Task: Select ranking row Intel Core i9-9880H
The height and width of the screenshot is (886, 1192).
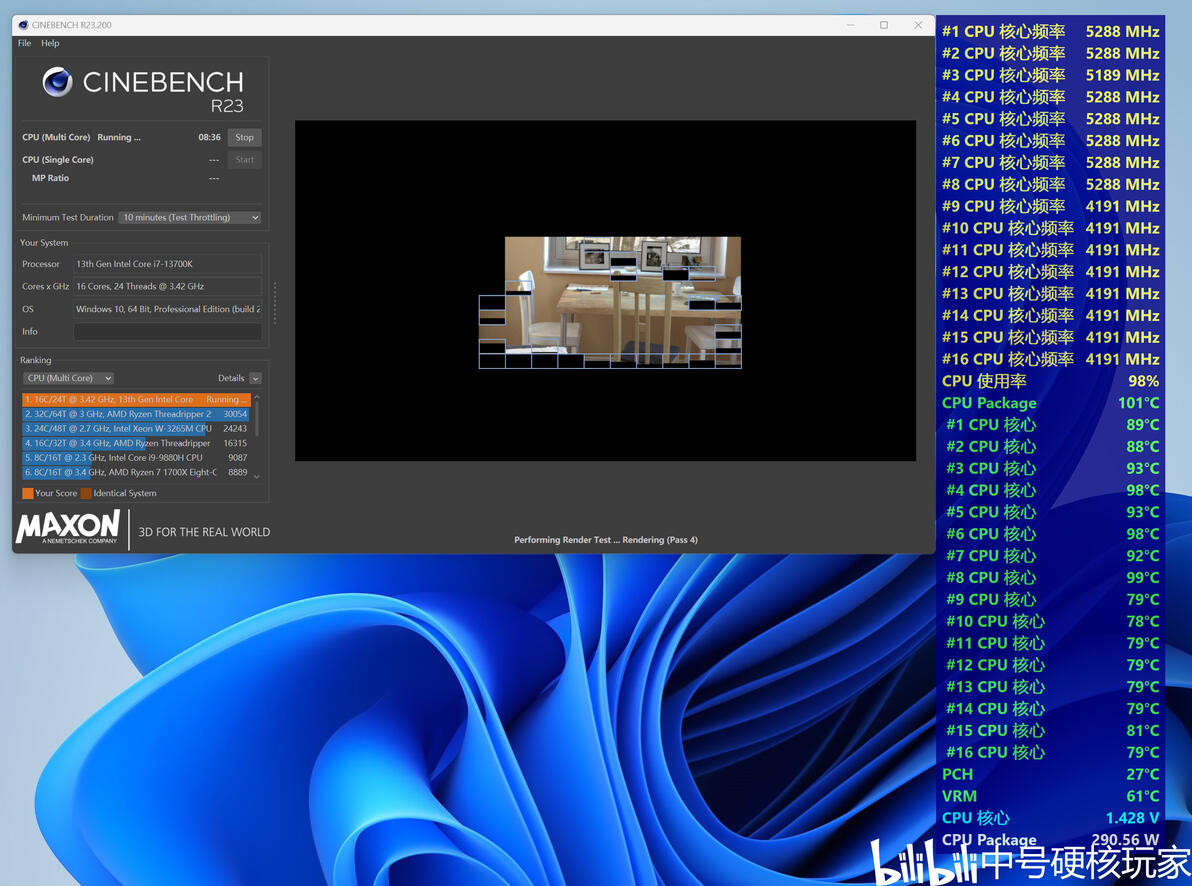Action: pyautogui.click(x=136, y=458)
